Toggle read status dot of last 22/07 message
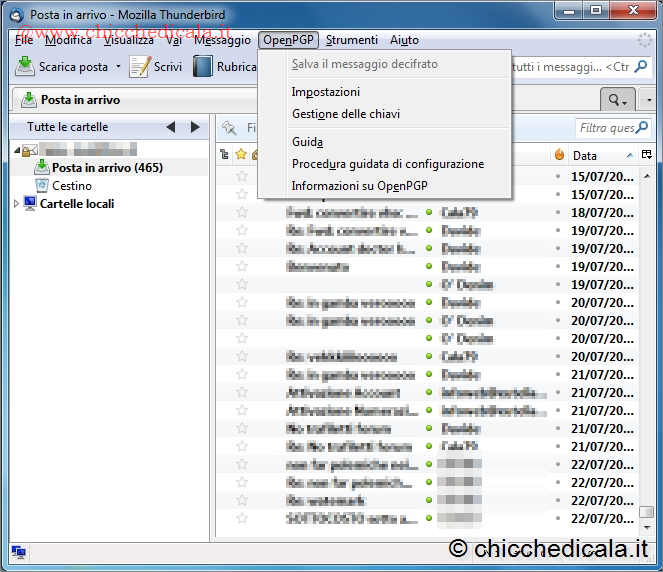This screenshot has width=663, height=572. (429, 518)
